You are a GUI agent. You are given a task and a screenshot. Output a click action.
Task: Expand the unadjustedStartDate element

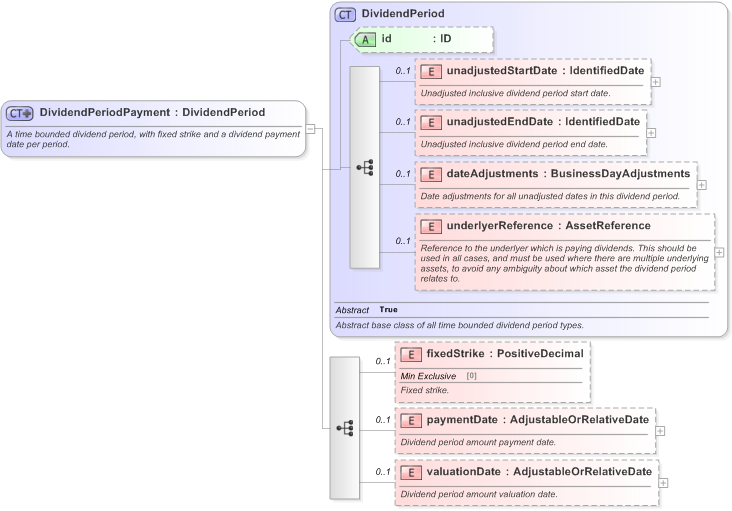click(655, 82)
